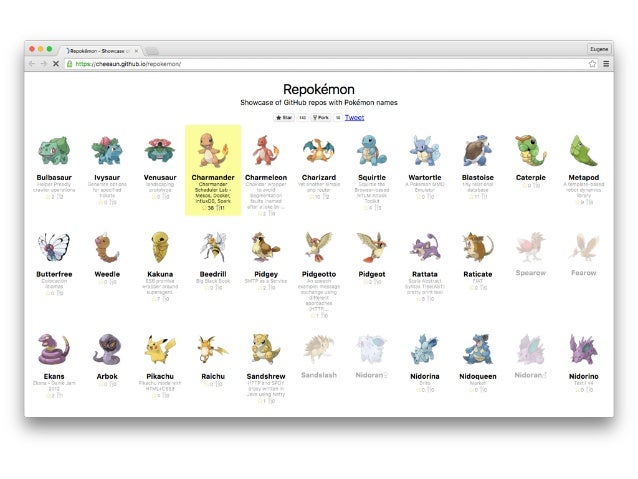Click the Raichu sprite
Screen dimensions: 638x479
pyautogui.click(x=213, y=349)
